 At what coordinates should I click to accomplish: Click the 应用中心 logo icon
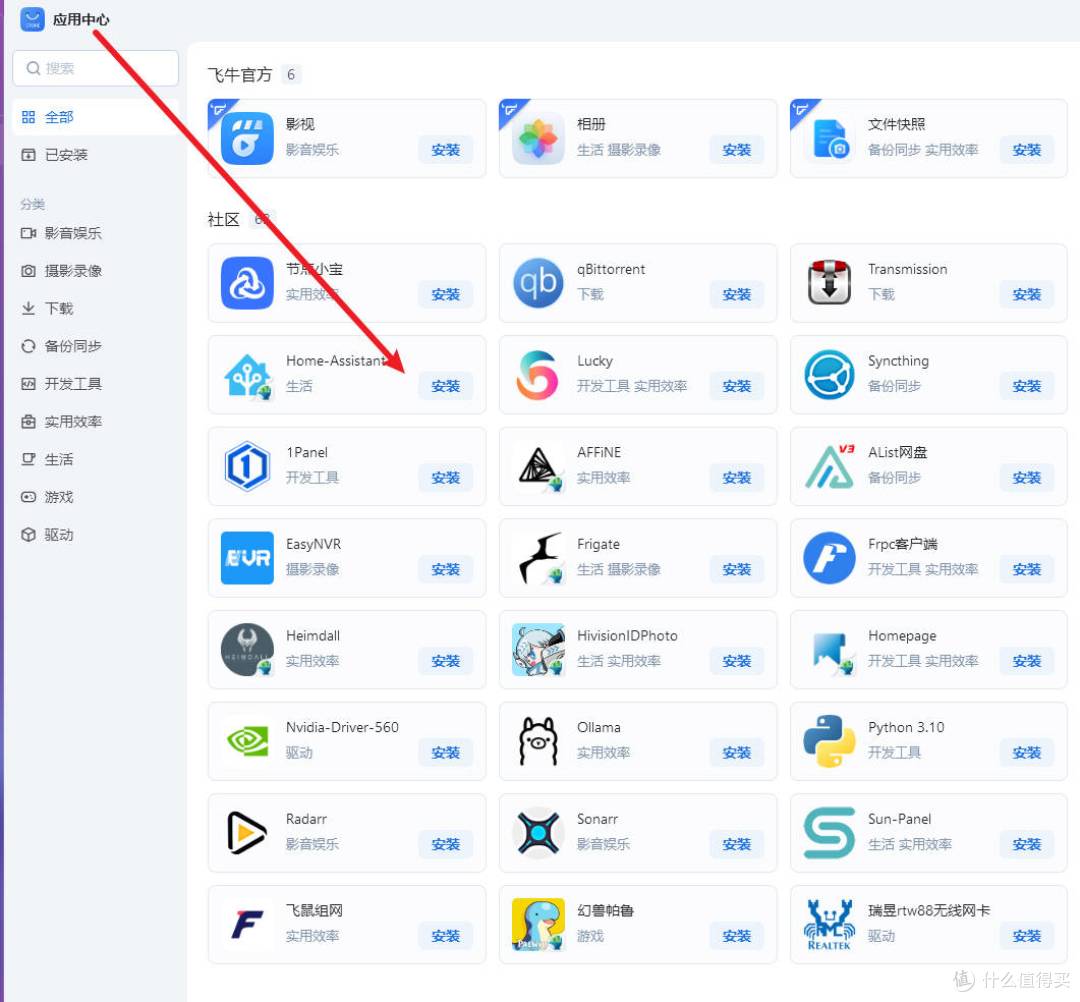32,19
